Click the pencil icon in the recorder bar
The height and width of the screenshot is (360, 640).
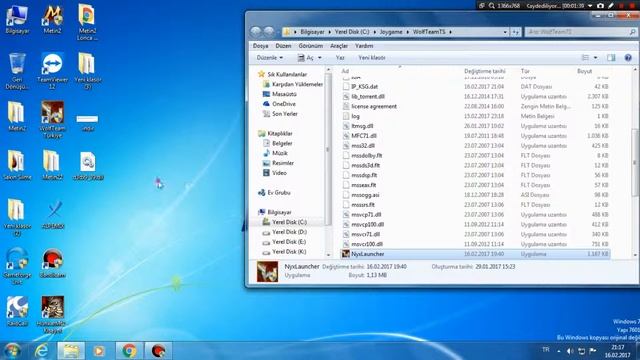[611, 6]
